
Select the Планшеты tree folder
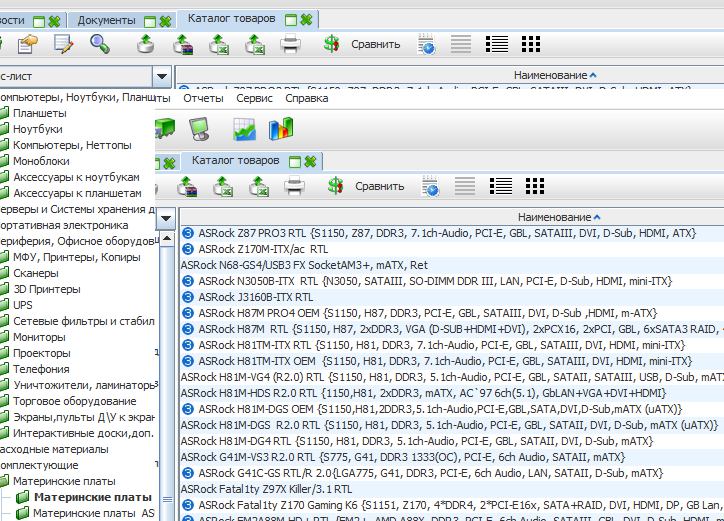point(39,113)
